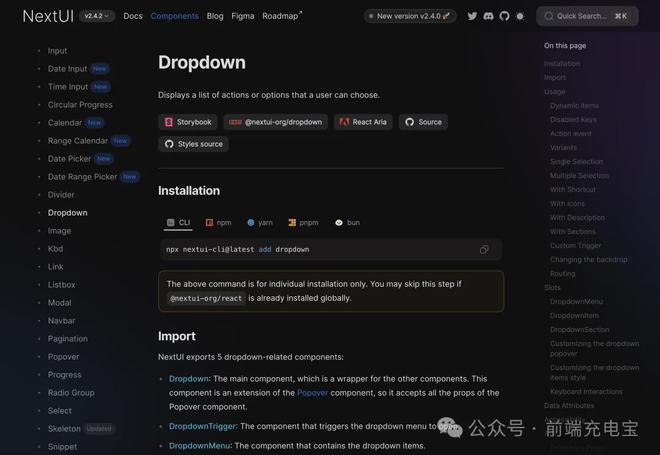Copy the npx install command
Screen dimensions: 660x455
484,249
